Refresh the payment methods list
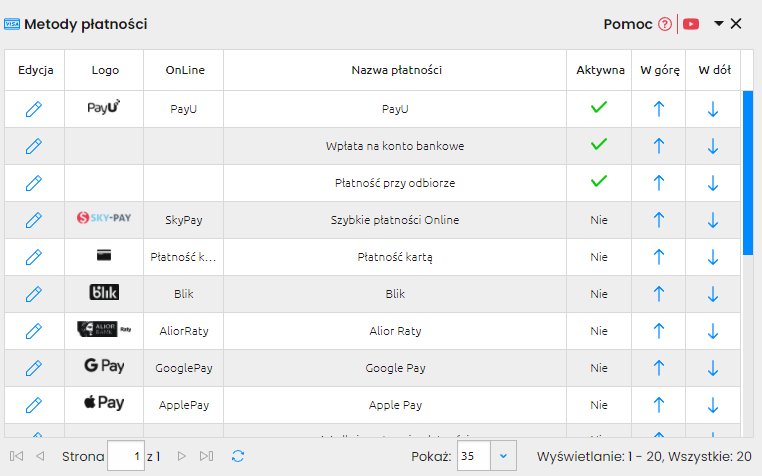Image resolution: width=762 pixels, height=476 pixels. [x=238, y=456]
